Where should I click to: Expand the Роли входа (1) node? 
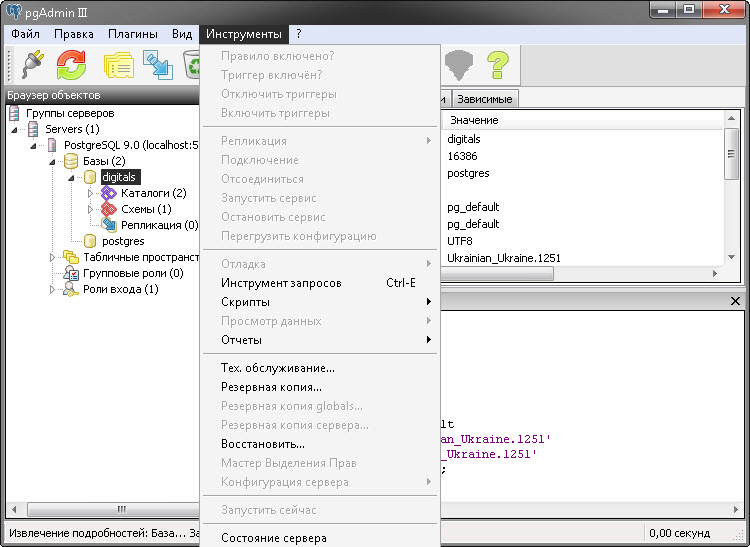[52, 289]
